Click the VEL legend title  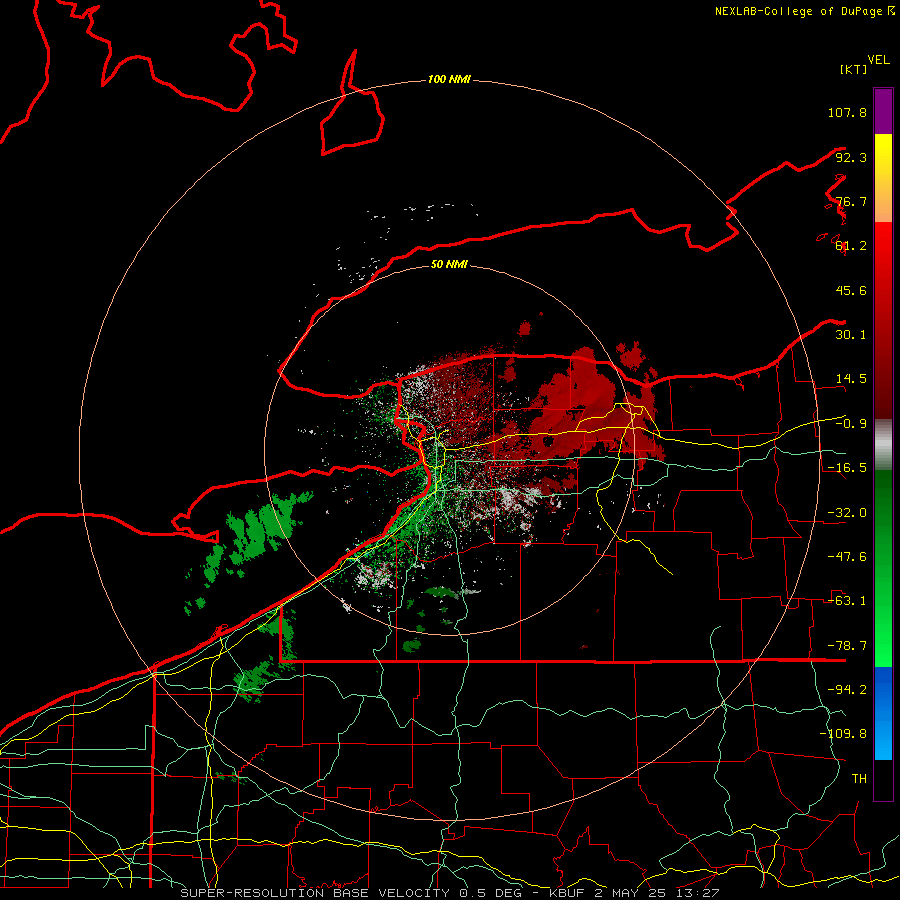878,60
